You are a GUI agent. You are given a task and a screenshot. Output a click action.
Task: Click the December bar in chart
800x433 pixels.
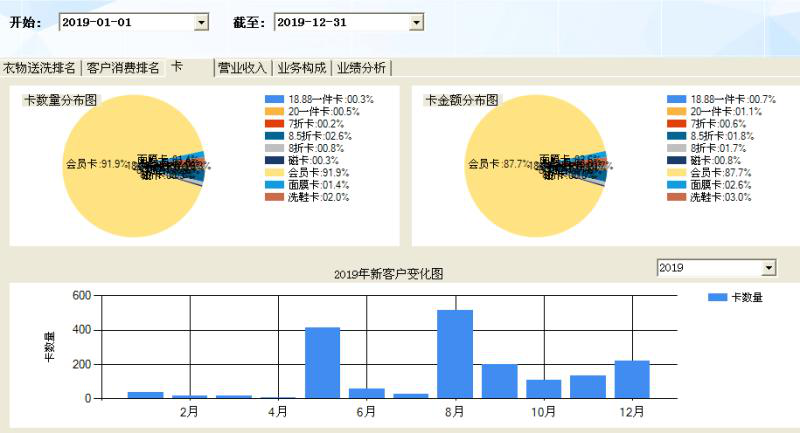click(x=632, y=379)
